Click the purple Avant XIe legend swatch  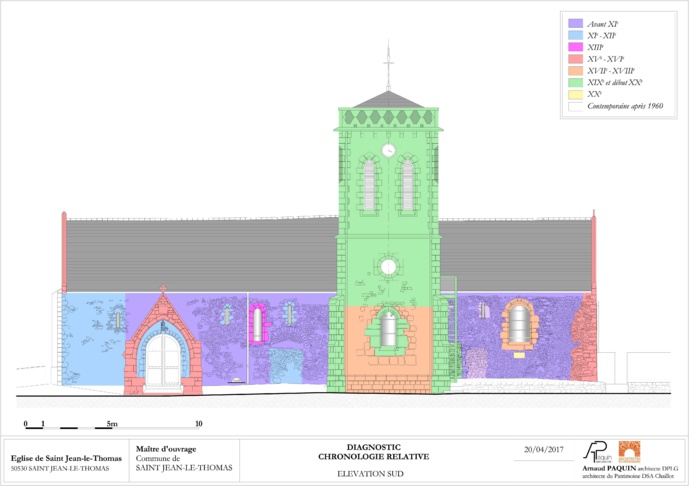576,22
